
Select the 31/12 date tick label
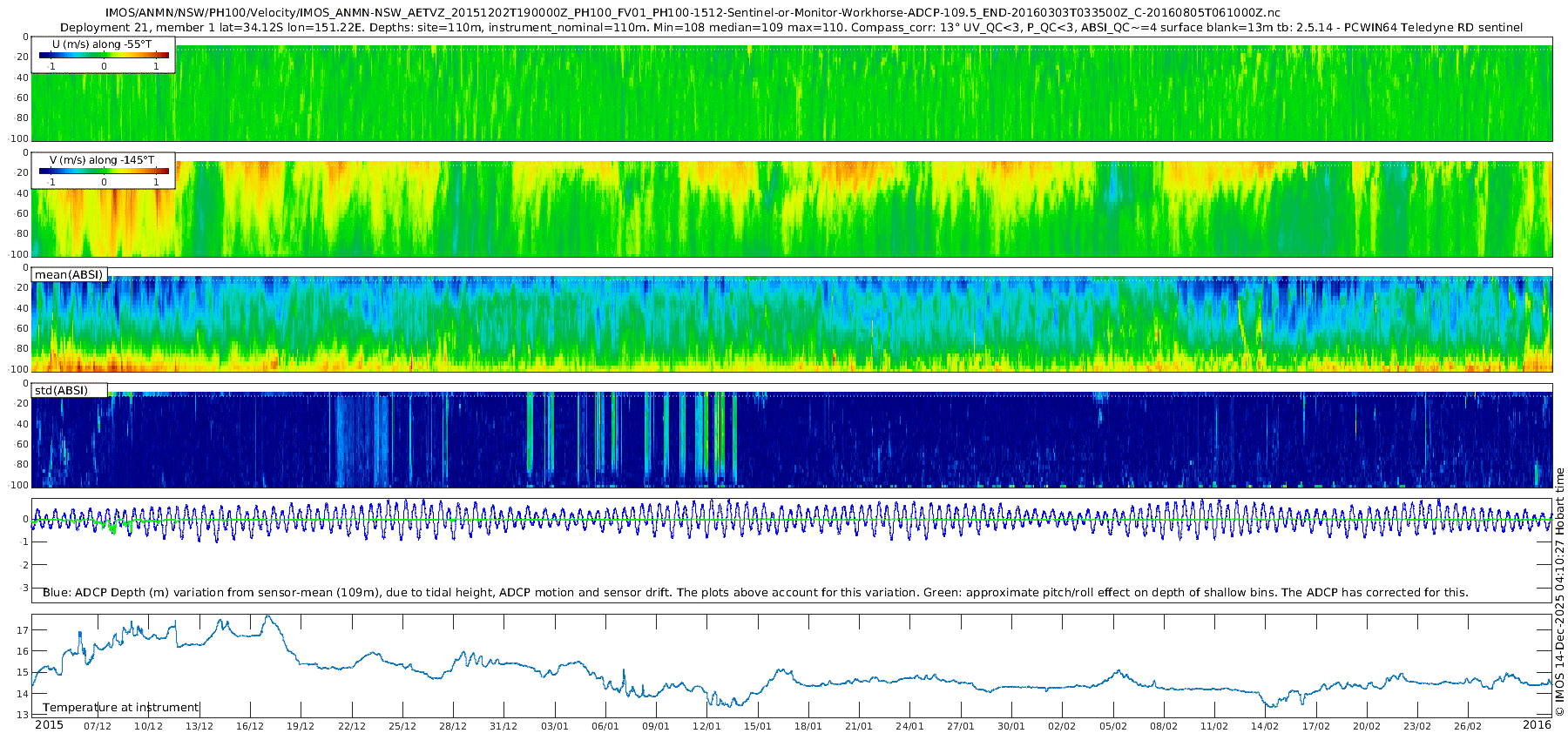coord(504,726)
